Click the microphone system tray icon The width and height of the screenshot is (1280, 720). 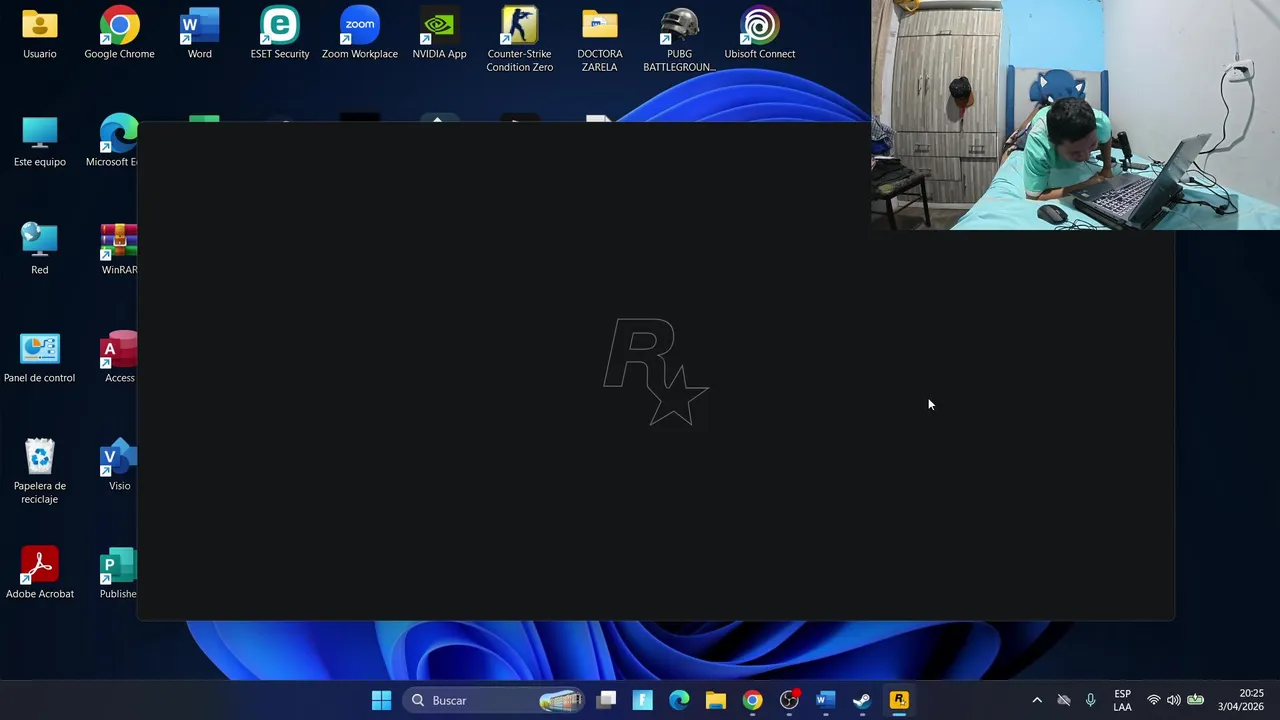tap(1090, 700)
